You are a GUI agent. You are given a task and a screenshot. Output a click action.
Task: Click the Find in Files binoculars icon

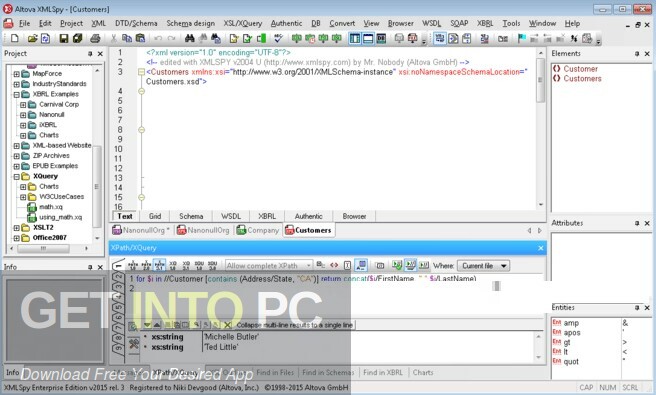point(216,38)
